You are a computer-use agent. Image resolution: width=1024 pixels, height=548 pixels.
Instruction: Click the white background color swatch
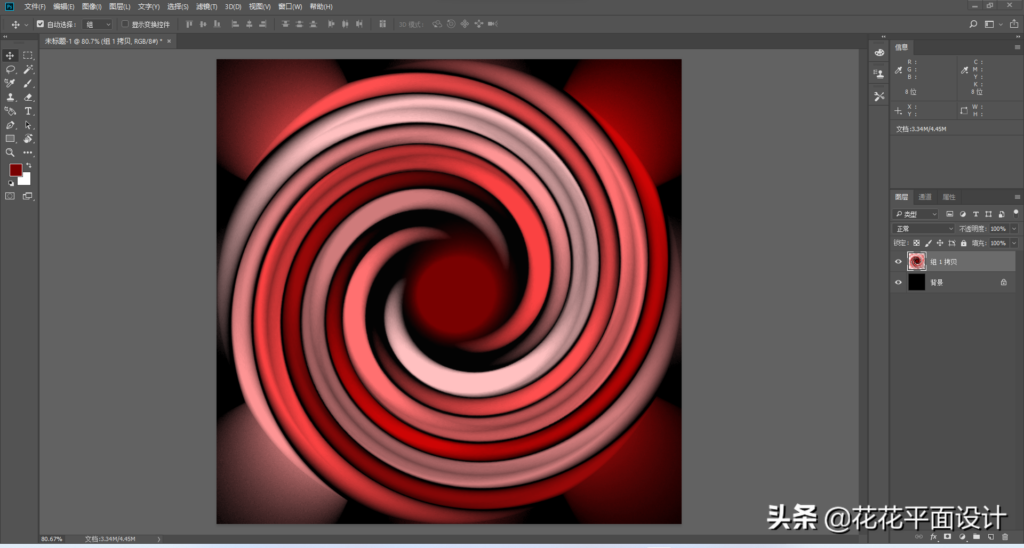pyautogui.click(x=26, y=181)
